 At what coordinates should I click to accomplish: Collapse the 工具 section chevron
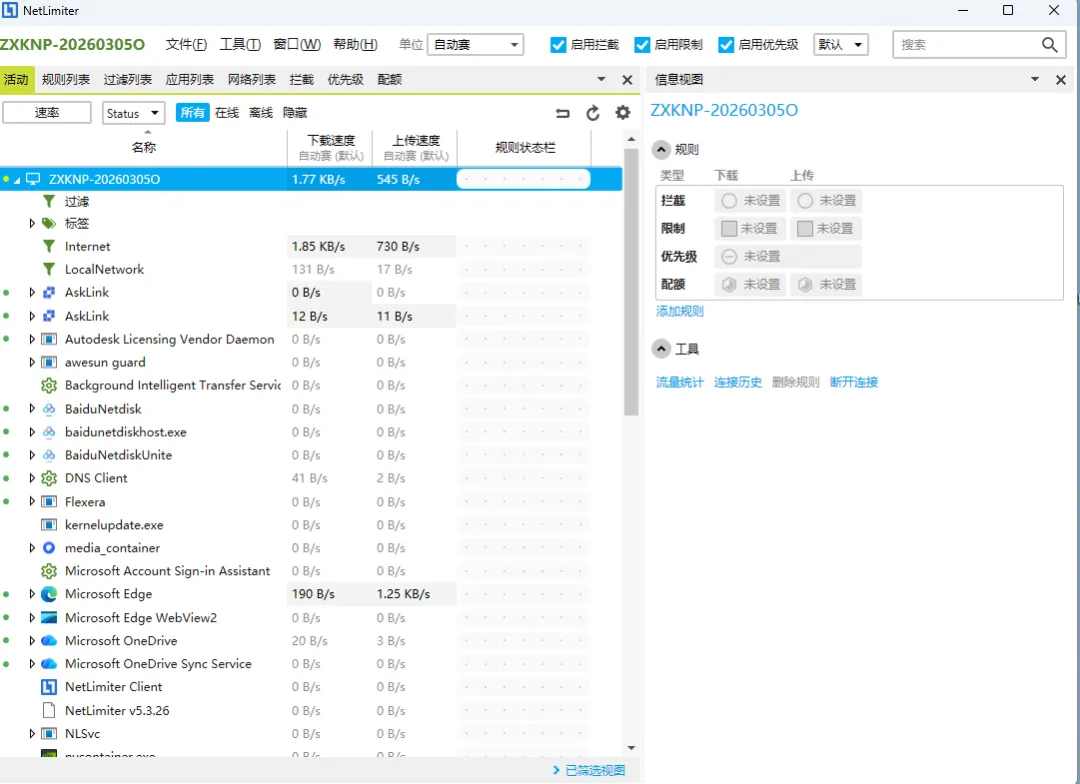pos(661,349)
